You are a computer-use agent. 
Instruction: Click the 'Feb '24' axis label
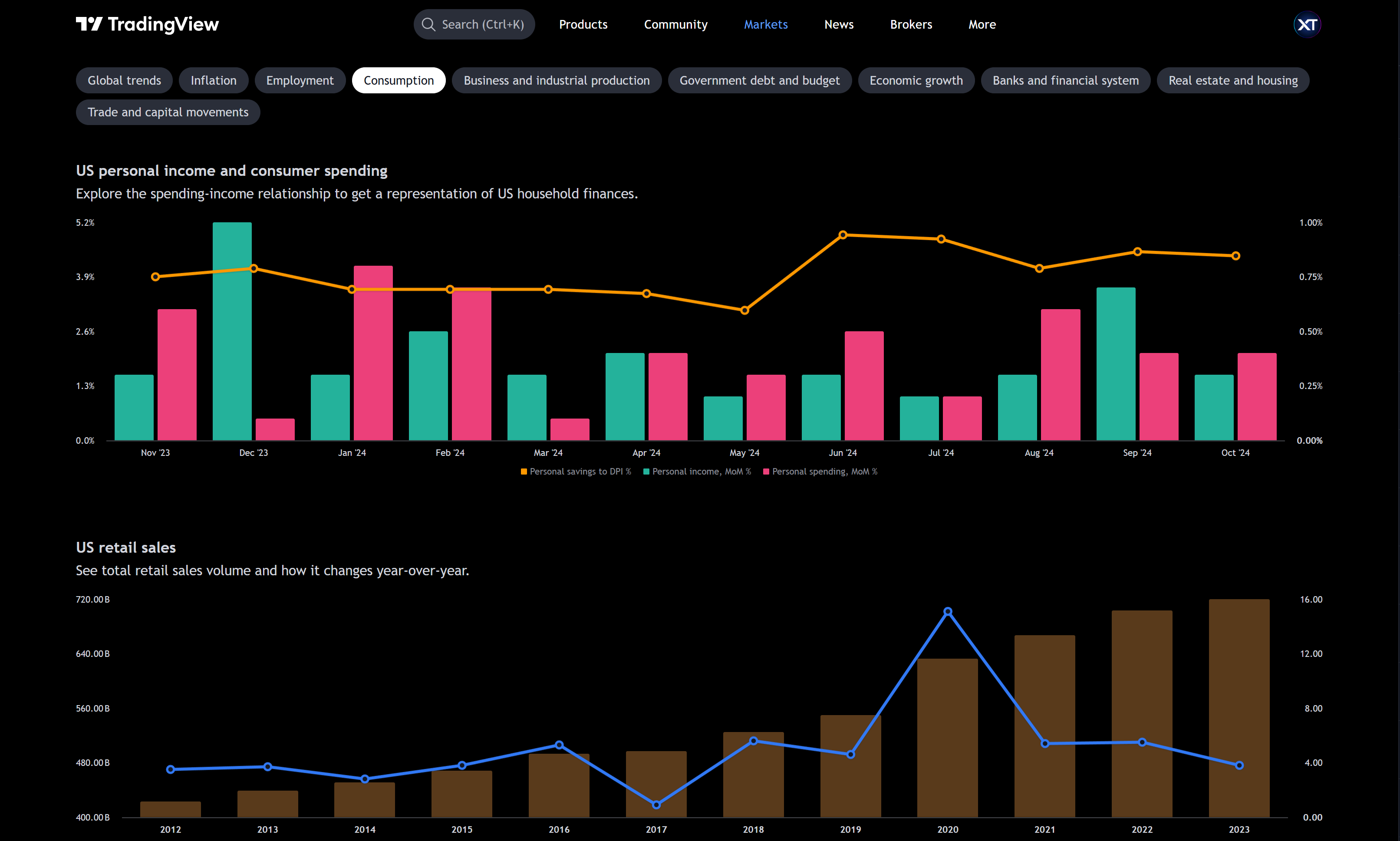[450, 453]
